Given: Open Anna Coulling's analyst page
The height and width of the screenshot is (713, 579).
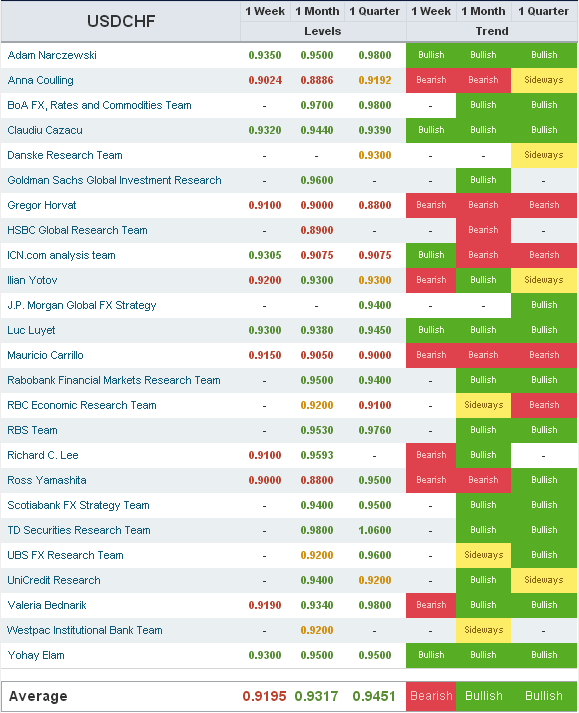Looking at the screenshot, I should pos(40,80).
